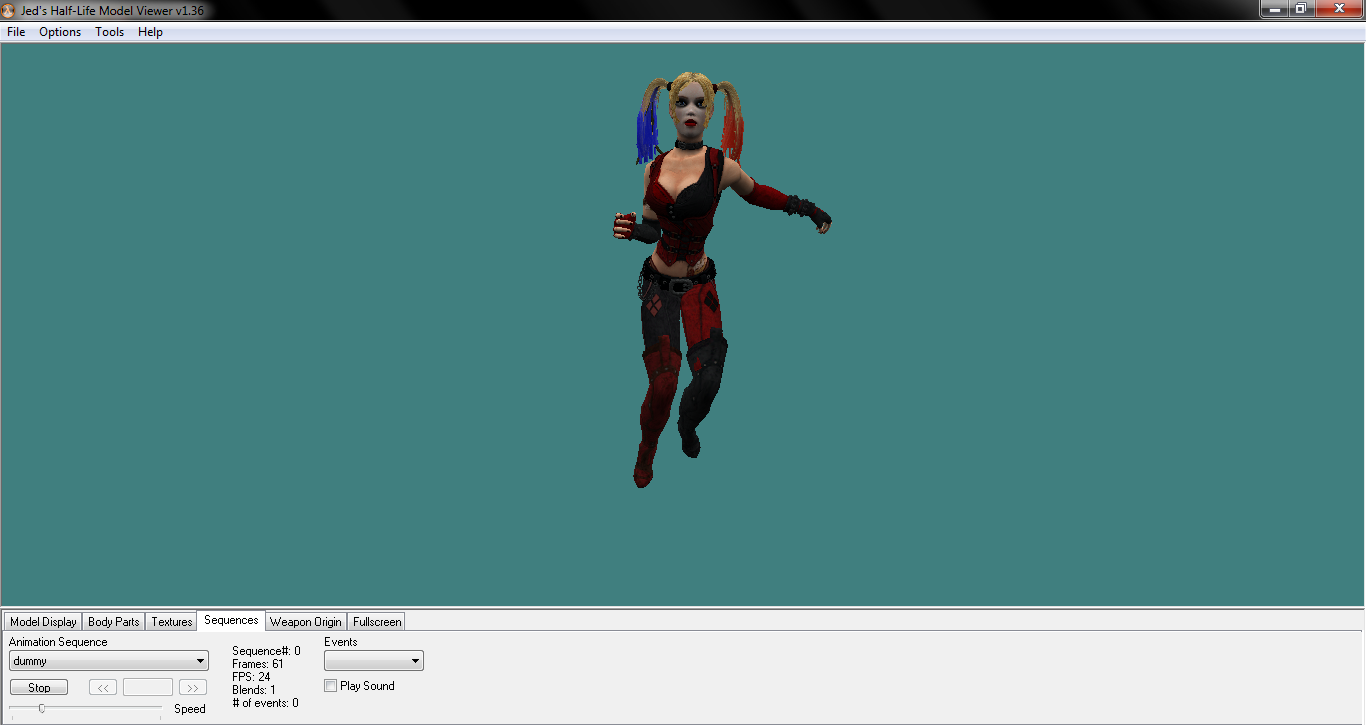Click the frame number input field
The image size is (1366, 725).
click(x=148, y=687)
